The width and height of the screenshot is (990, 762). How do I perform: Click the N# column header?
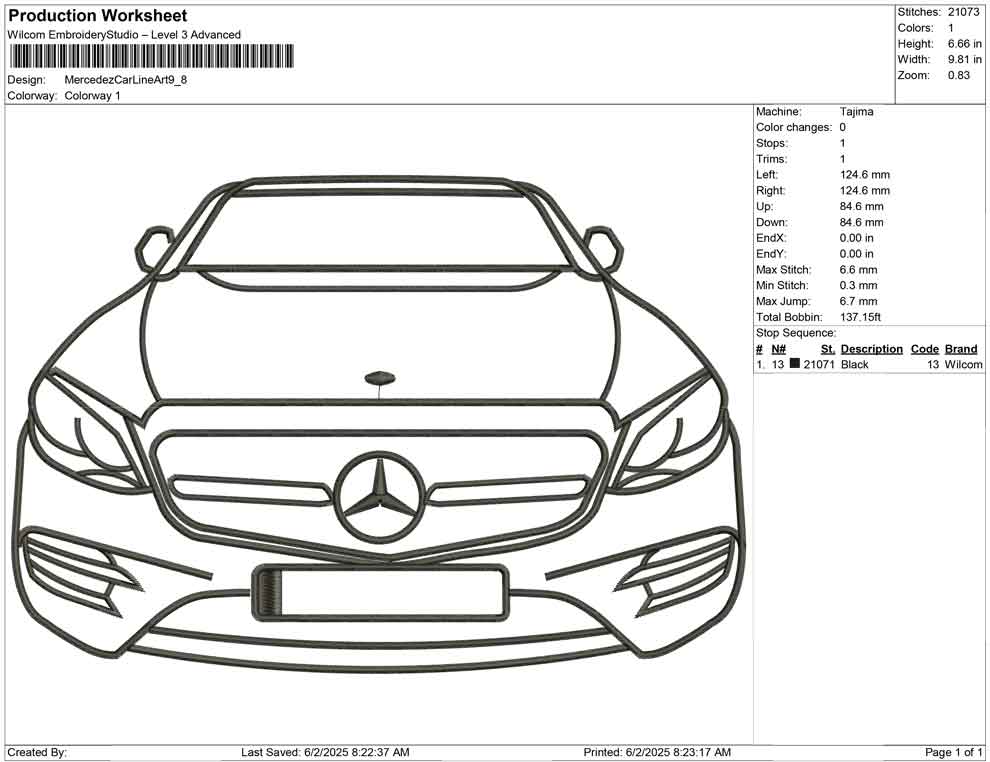tap(778, 349)
